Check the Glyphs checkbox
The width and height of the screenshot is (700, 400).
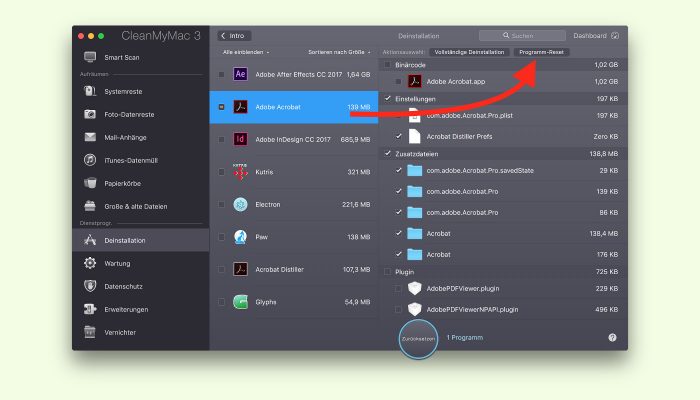(x=221, y=302)
